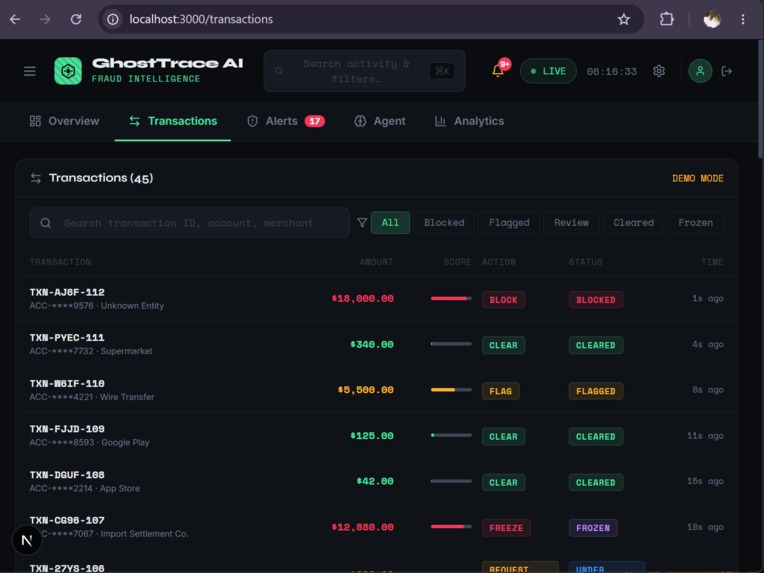View site information icon in address bar
The image size is (764, 573).
(113, 19)
